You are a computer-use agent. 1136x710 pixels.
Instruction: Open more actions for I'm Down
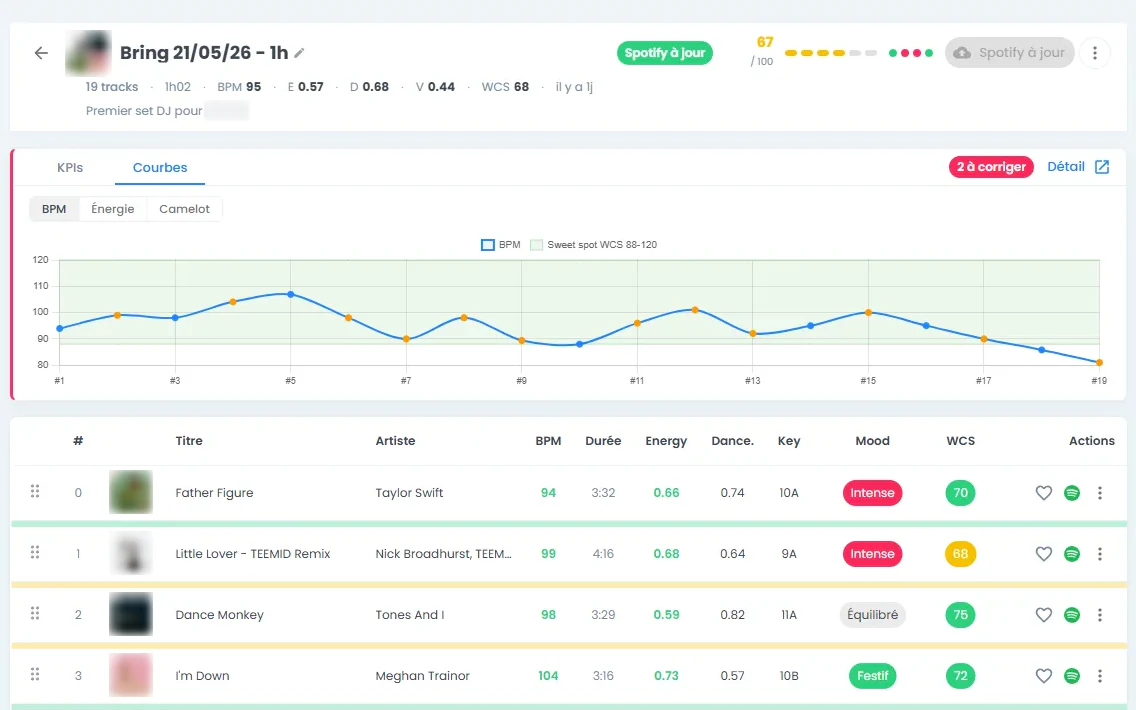[x=1100, y=676]
